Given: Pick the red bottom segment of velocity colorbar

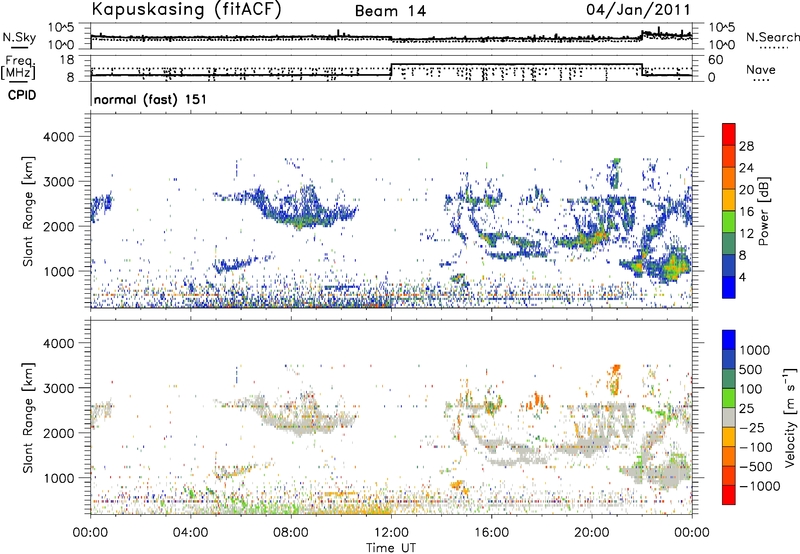Looking at the screenshot, I should (x=729, y=495).
